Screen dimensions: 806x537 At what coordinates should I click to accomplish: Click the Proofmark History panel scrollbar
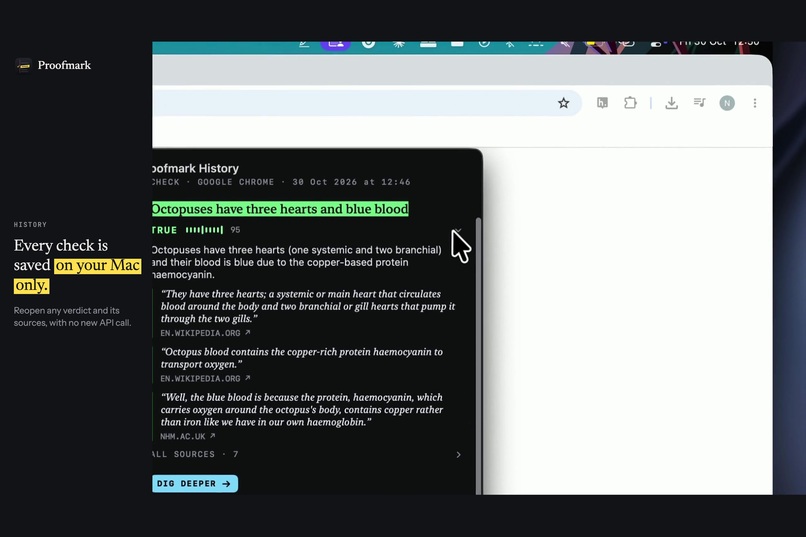tap(479, 355)
